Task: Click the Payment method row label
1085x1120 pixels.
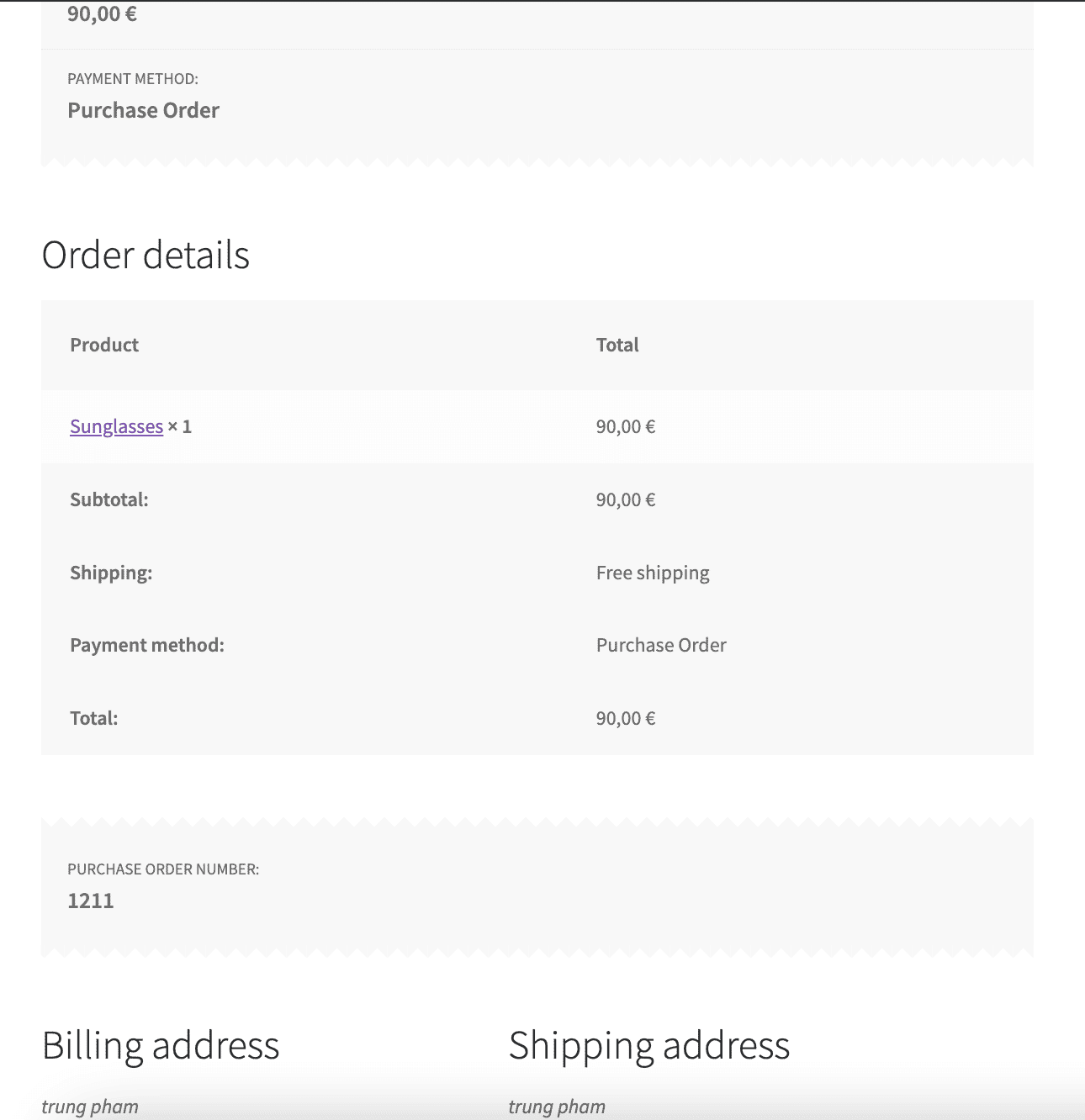Action: (146, 644)
